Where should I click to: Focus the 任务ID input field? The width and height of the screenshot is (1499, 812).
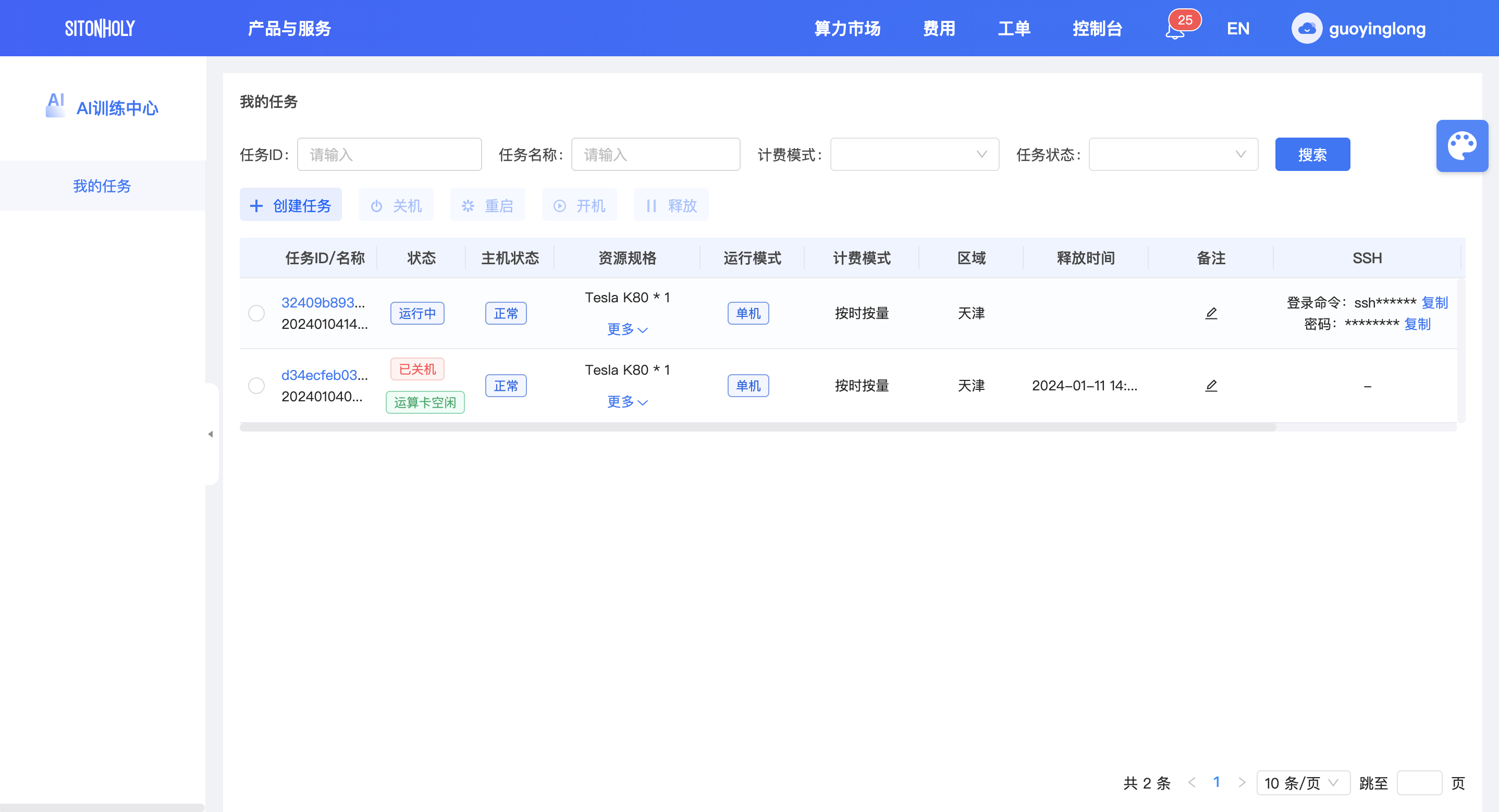pos(389,154)
